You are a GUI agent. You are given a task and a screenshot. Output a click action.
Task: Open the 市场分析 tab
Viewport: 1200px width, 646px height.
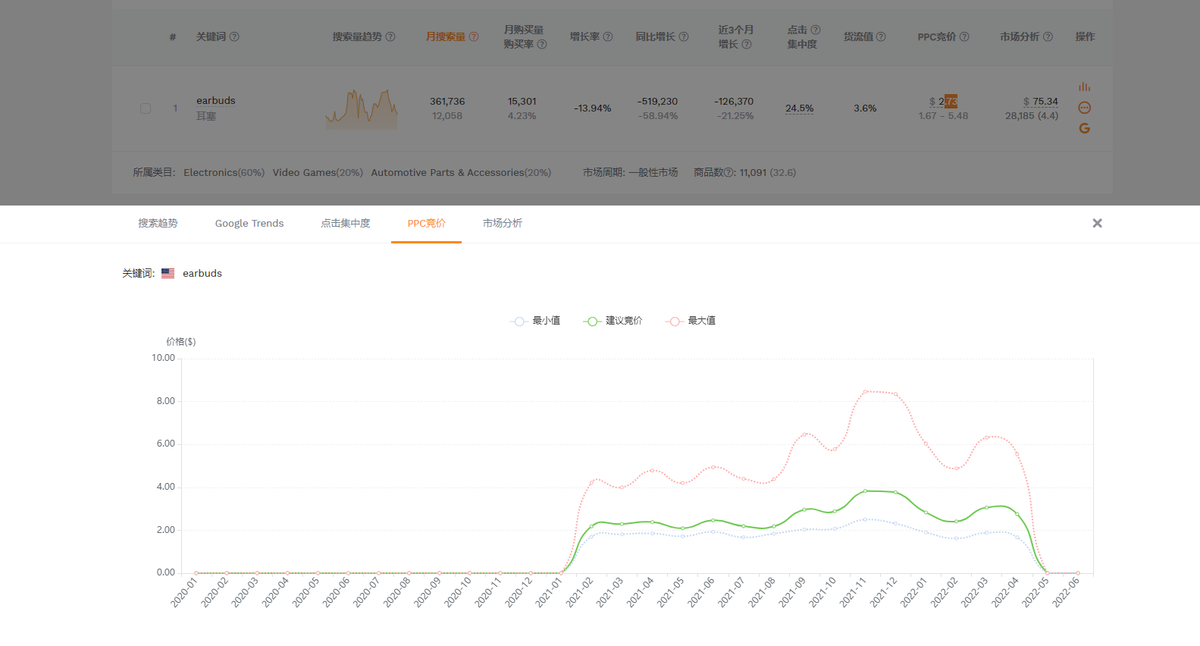pyautogui.click(x=502, y=223)
